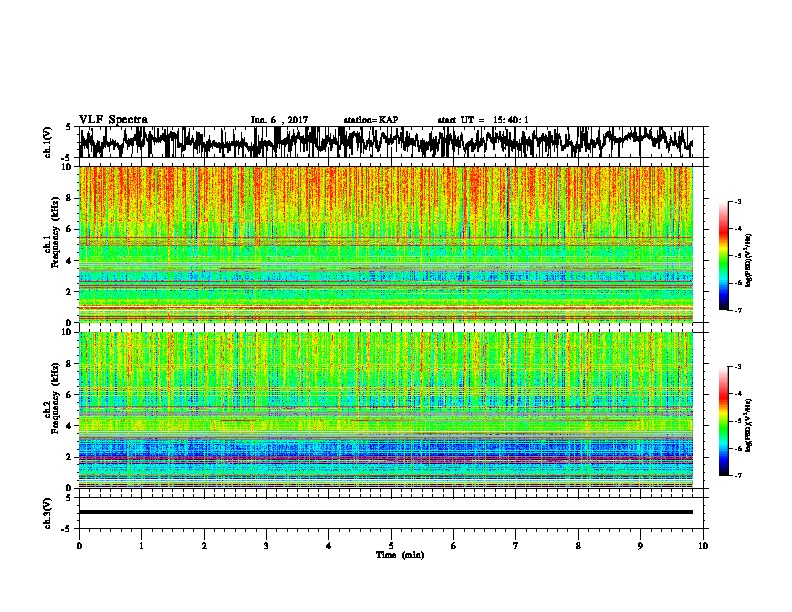
Task: Click the ch.1 color scale bar
Action: pos(724,256)
